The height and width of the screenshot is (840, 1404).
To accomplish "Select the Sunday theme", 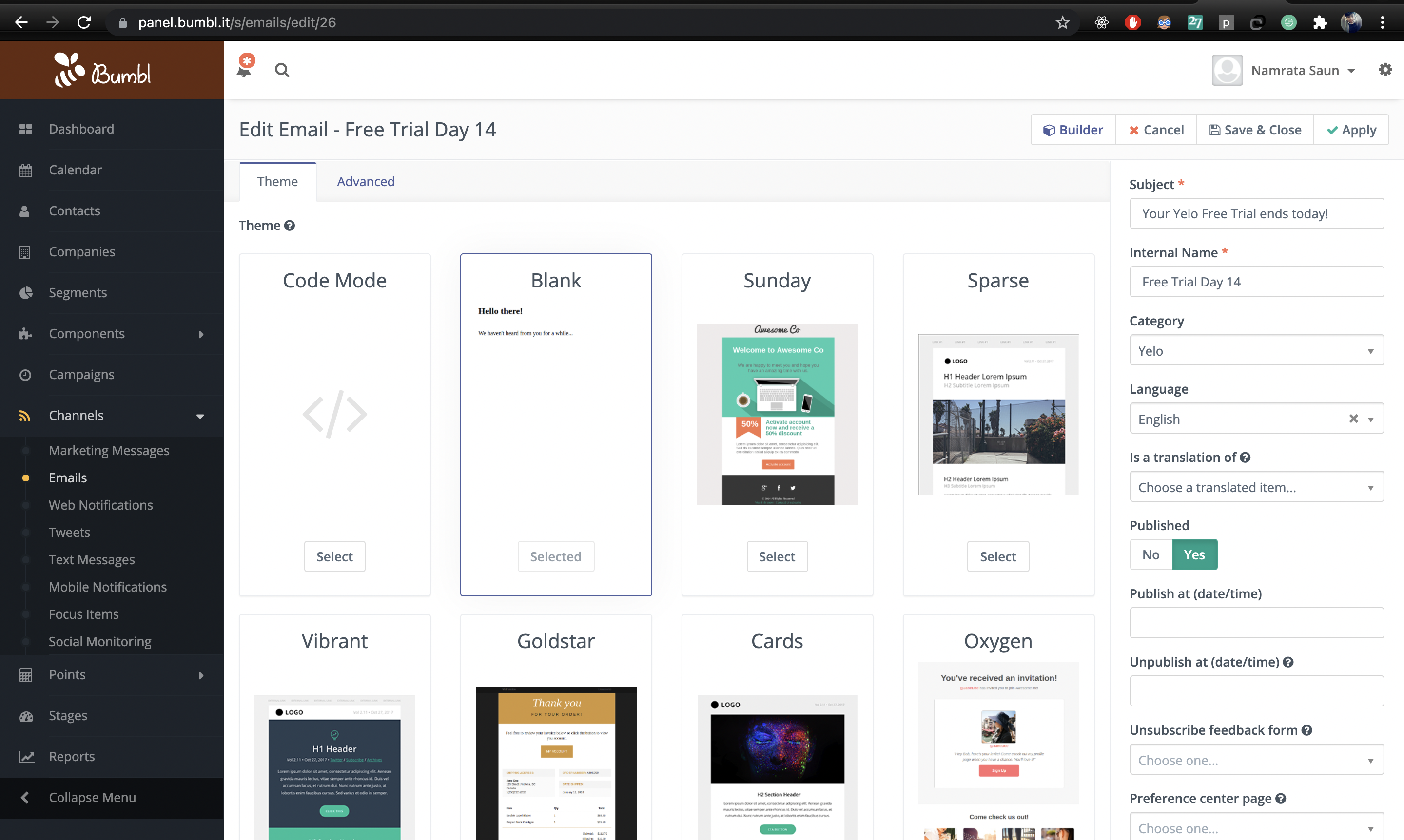I will (x=777, y=556).
